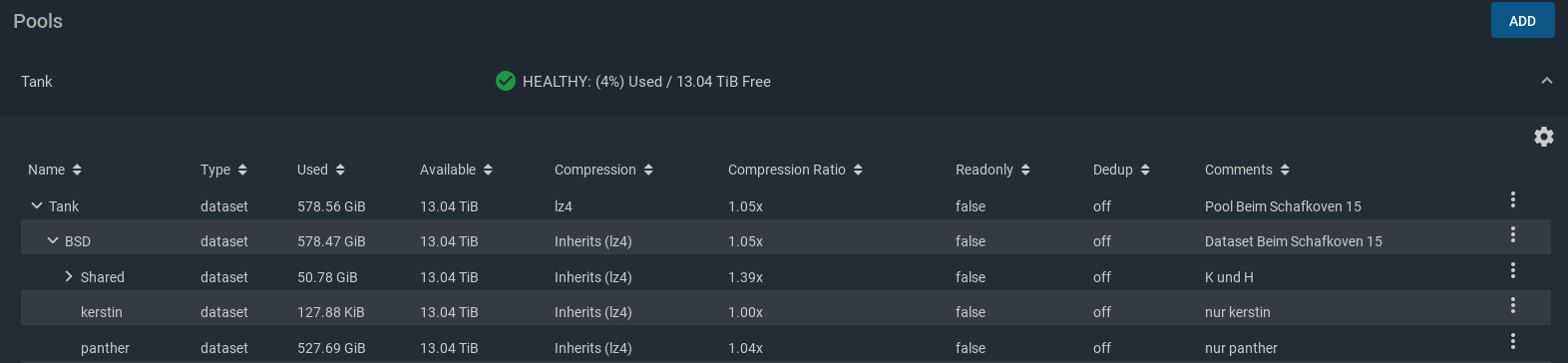Collapse the Tank pool panel chevron
1568x363 pixels.
[x=1546, y=81]
